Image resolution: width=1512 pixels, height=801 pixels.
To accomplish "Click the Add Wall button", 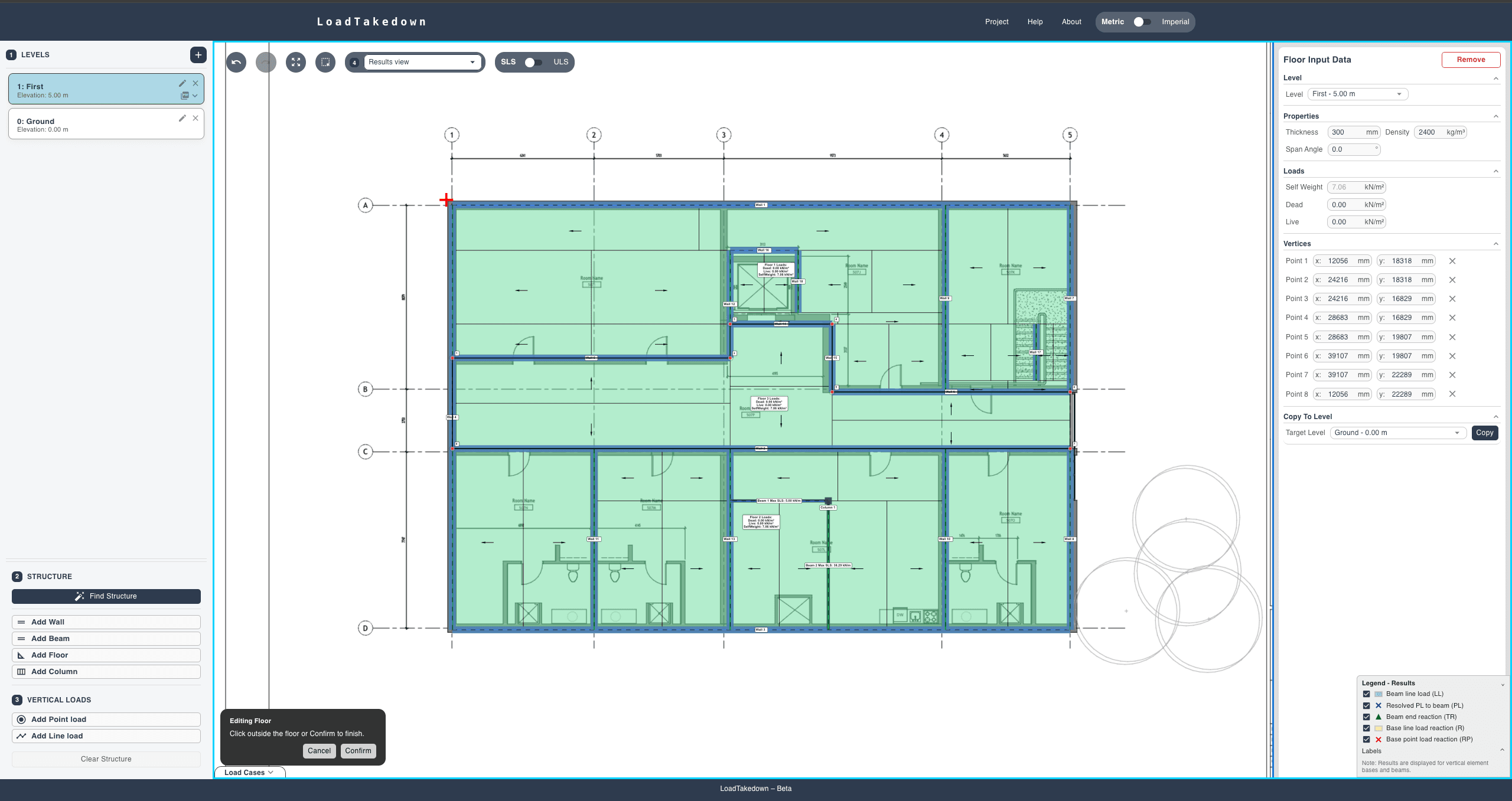I will coord(106,622).
